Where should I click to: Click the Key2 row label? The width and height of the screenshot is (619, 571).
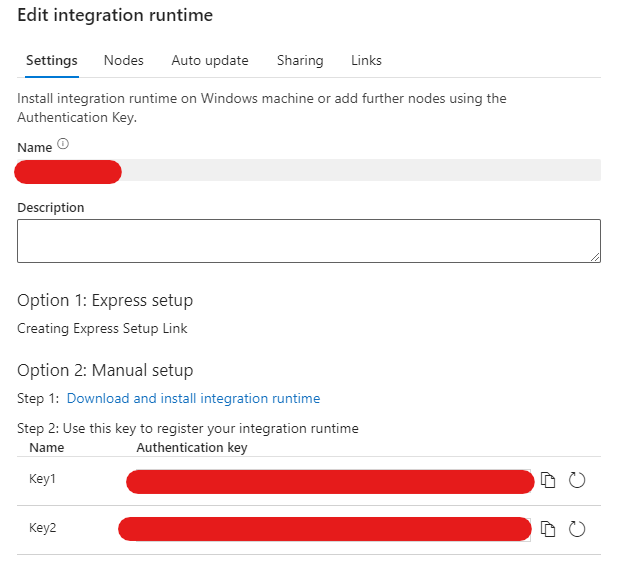click(x=43, y=527)
